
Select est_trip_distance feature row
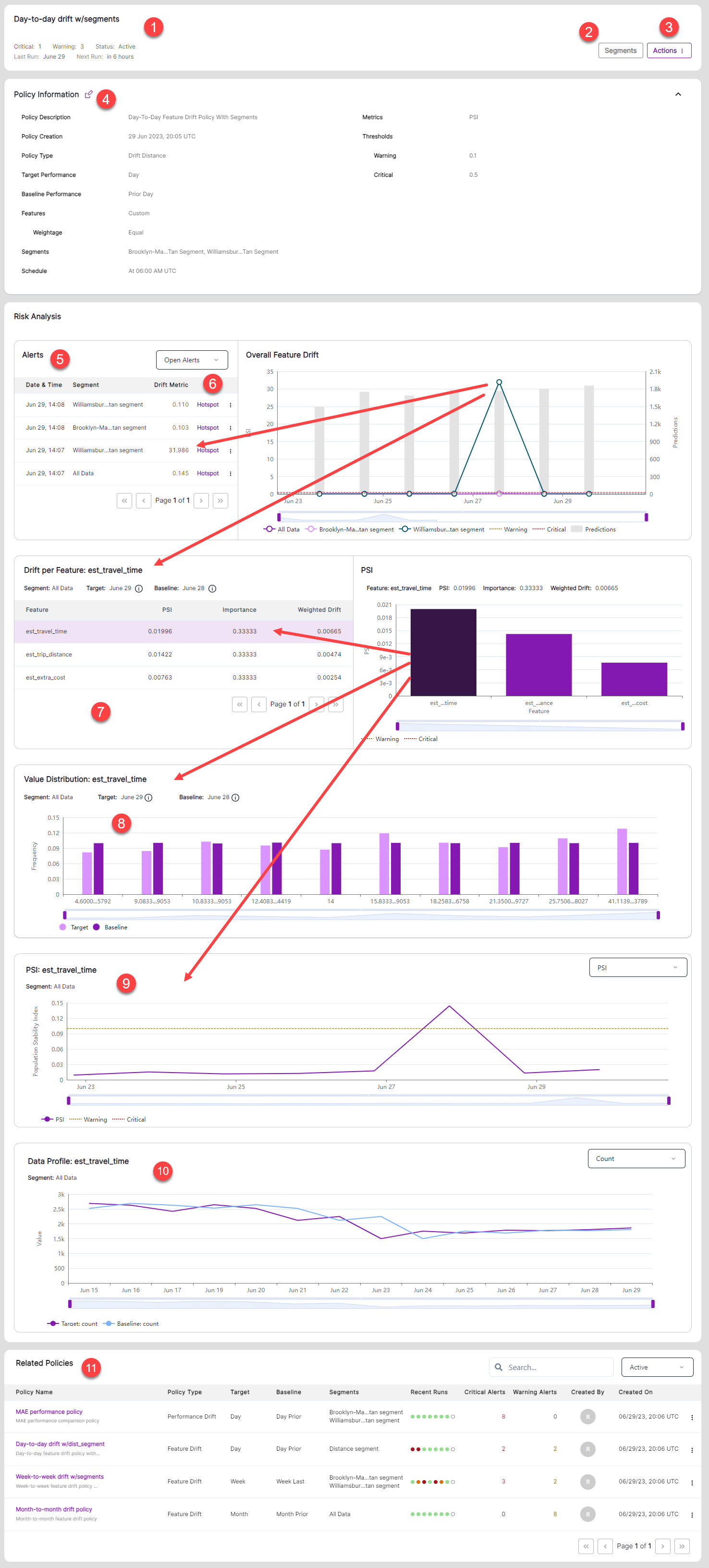[184, 655]
